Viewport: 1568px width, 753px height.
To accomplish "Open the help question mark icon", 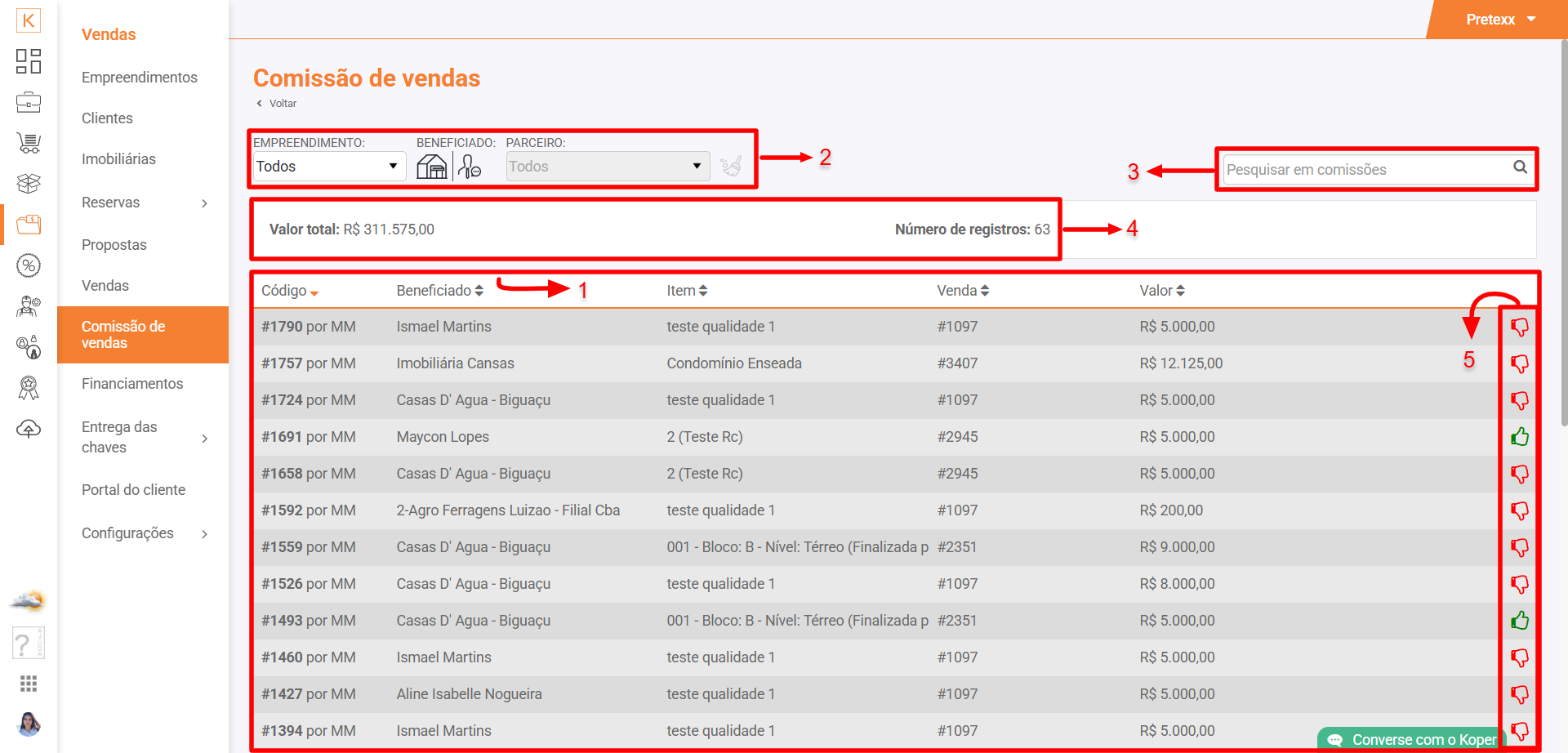I will pos(27,644).
